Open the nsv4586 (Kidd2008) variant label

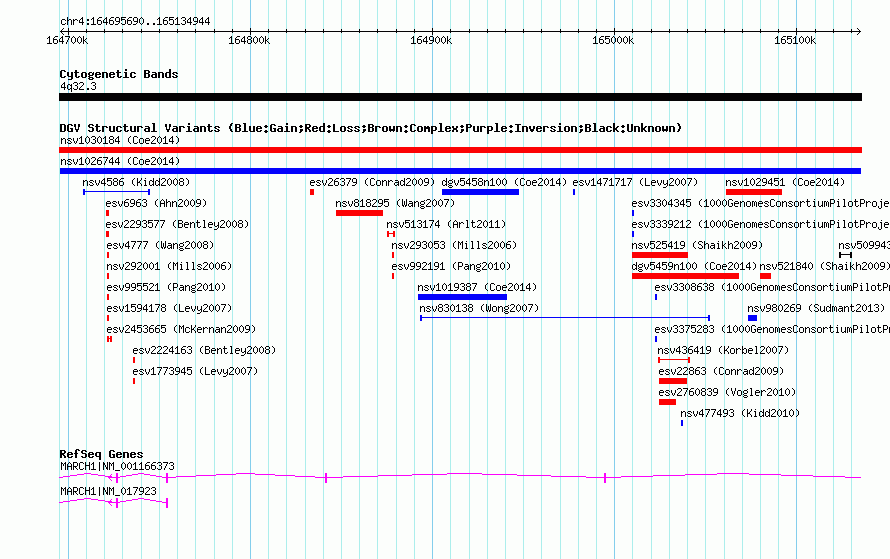click(x=136, y=182)
